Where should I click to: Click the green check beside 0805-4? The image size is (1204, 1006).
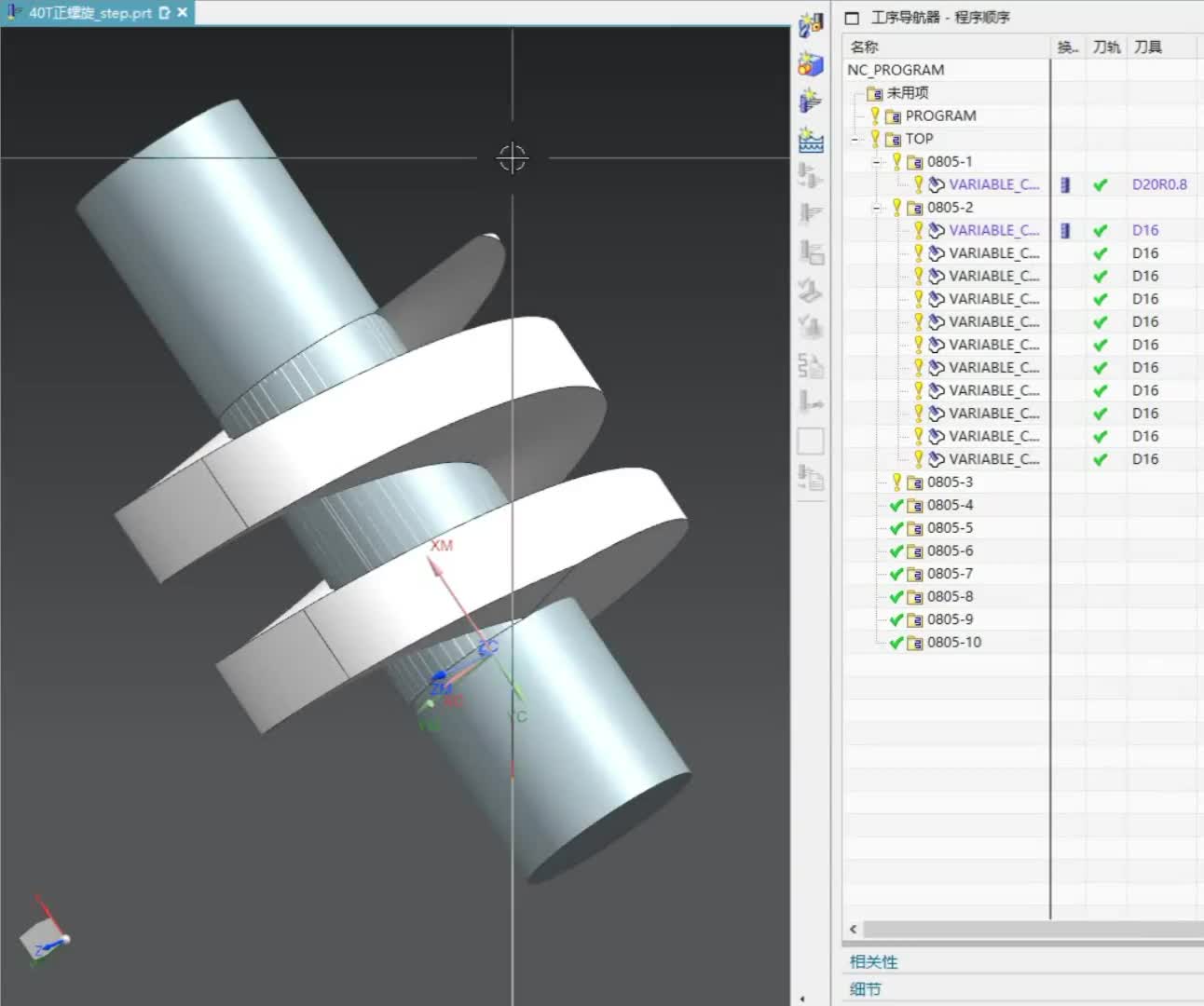[896, 505]
